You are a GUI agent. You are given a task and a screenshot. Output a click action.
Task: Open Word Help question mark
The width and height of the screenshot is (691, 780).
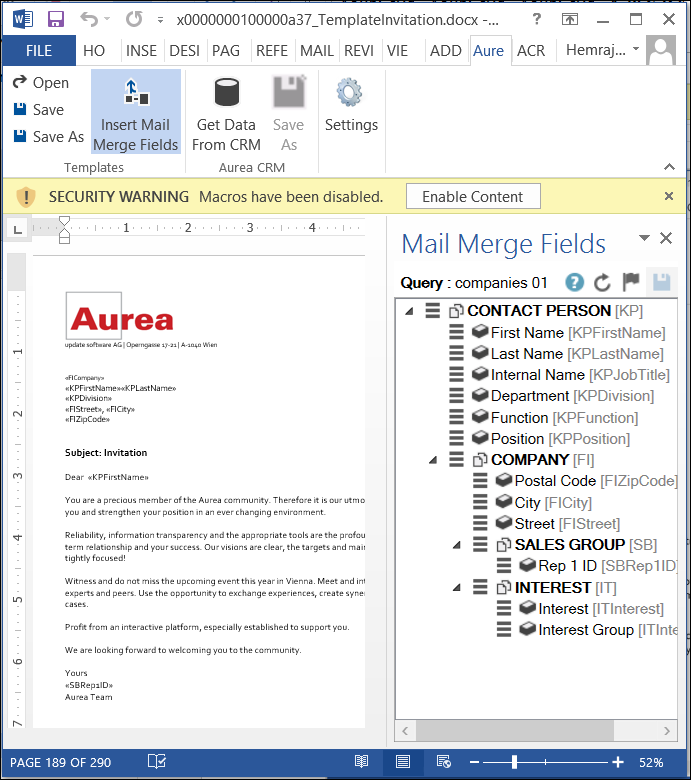[536, 19]
